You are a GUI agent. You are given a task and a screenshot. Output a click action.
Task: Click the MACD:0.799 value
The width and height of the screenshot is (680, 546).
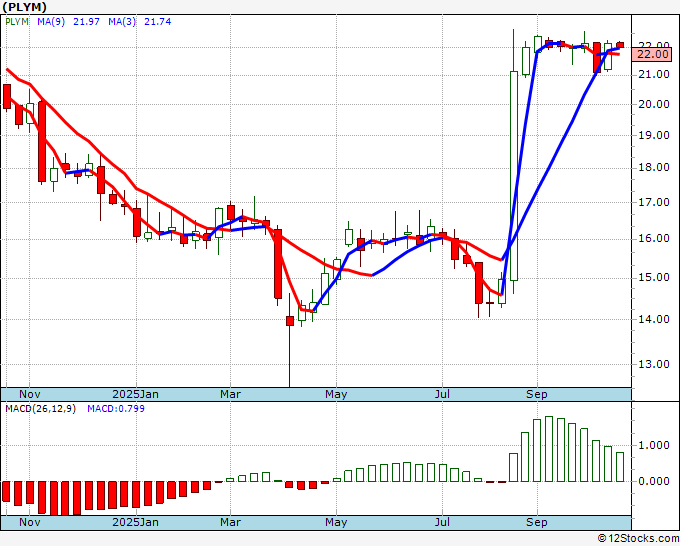[x=116, y=409]
